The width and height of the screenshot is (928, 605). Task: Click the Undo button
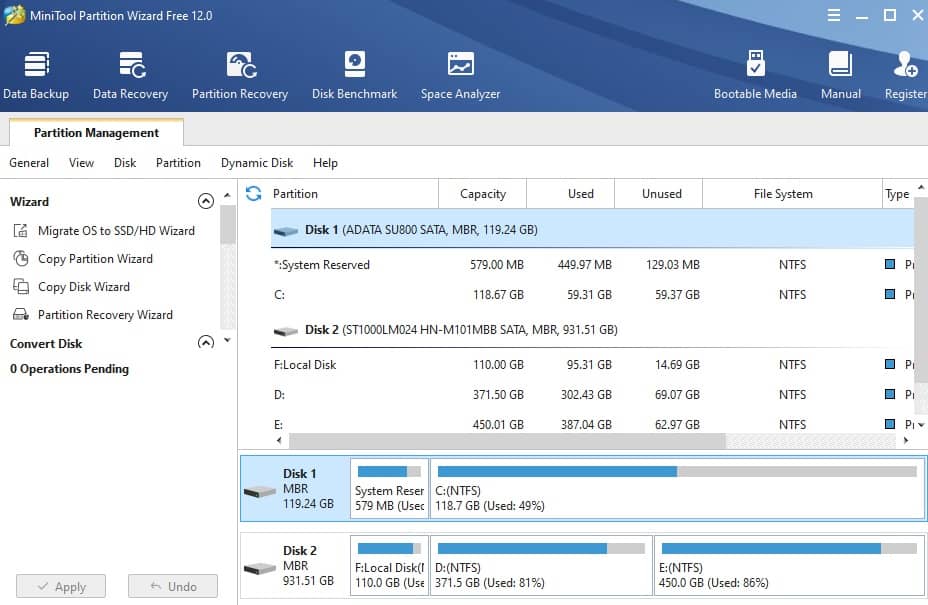click(x=173, y=586)
